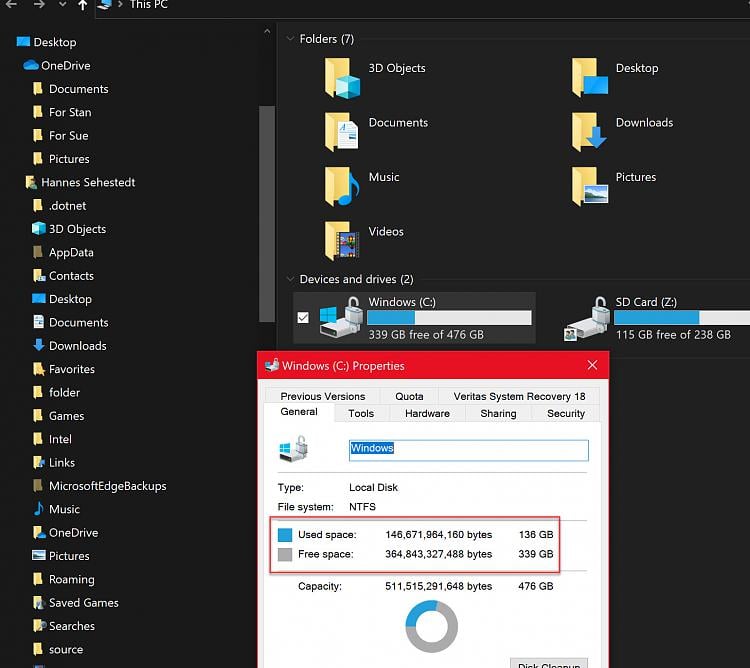This screenshot has width=750, height=668.
Task: Click the Searches folder icon in sidebar
Action: pos(39,625)
